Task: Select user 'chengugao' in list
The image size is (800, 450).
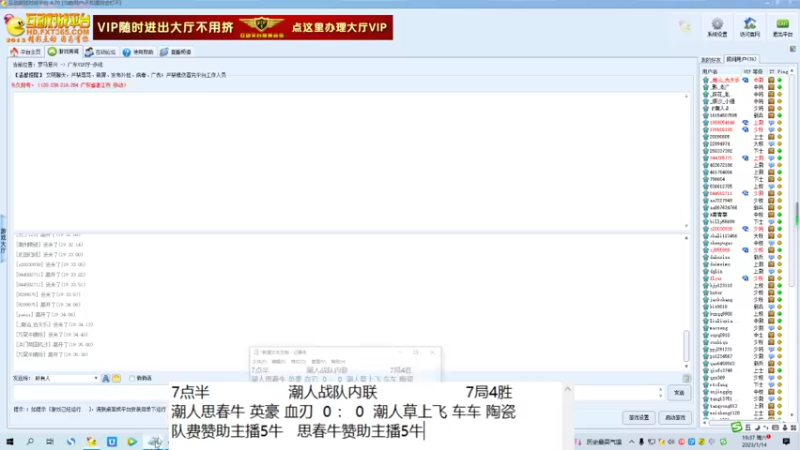Action: click(721, 243)
